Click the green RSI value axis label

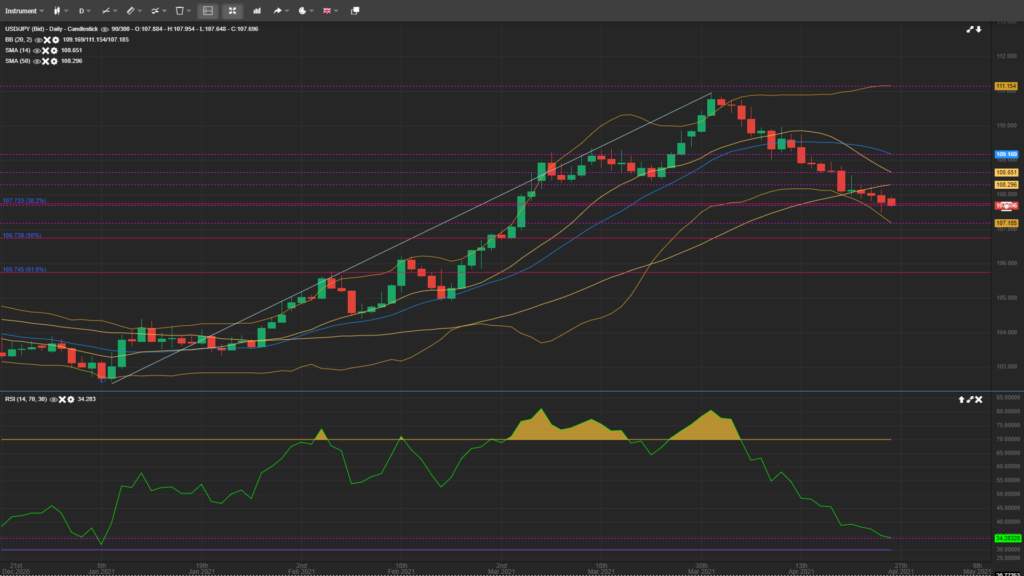click(1007, 538)
